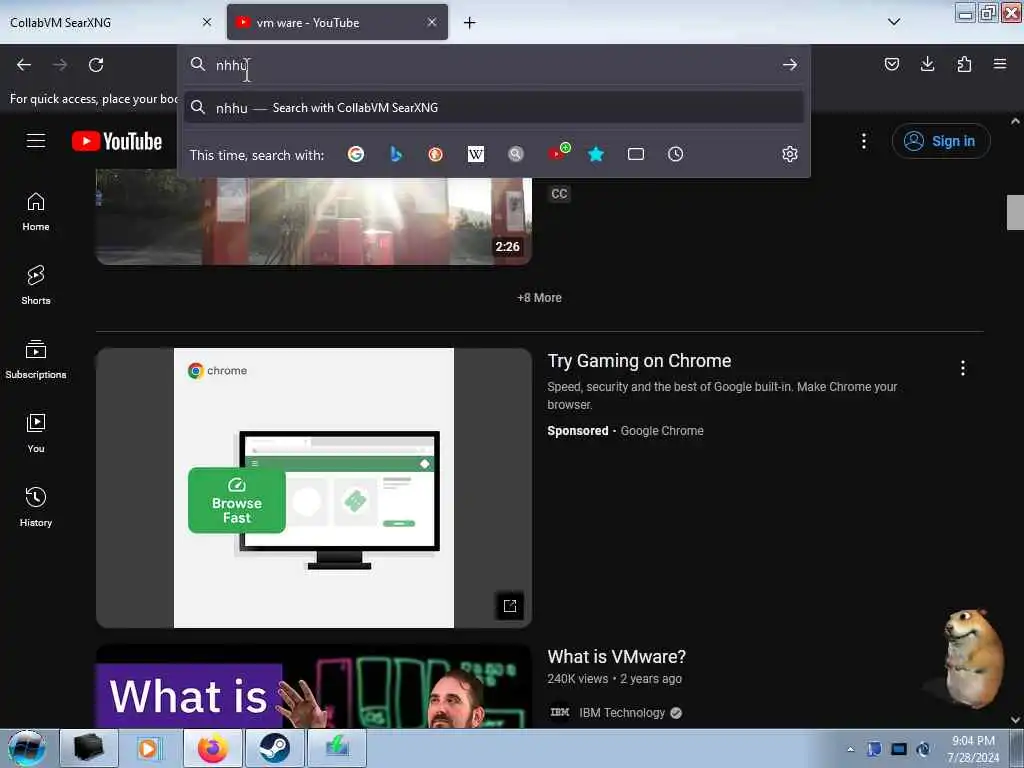Search this time with Google
1024x768 pixels.
pyautogui.click(x=356, y=154)
